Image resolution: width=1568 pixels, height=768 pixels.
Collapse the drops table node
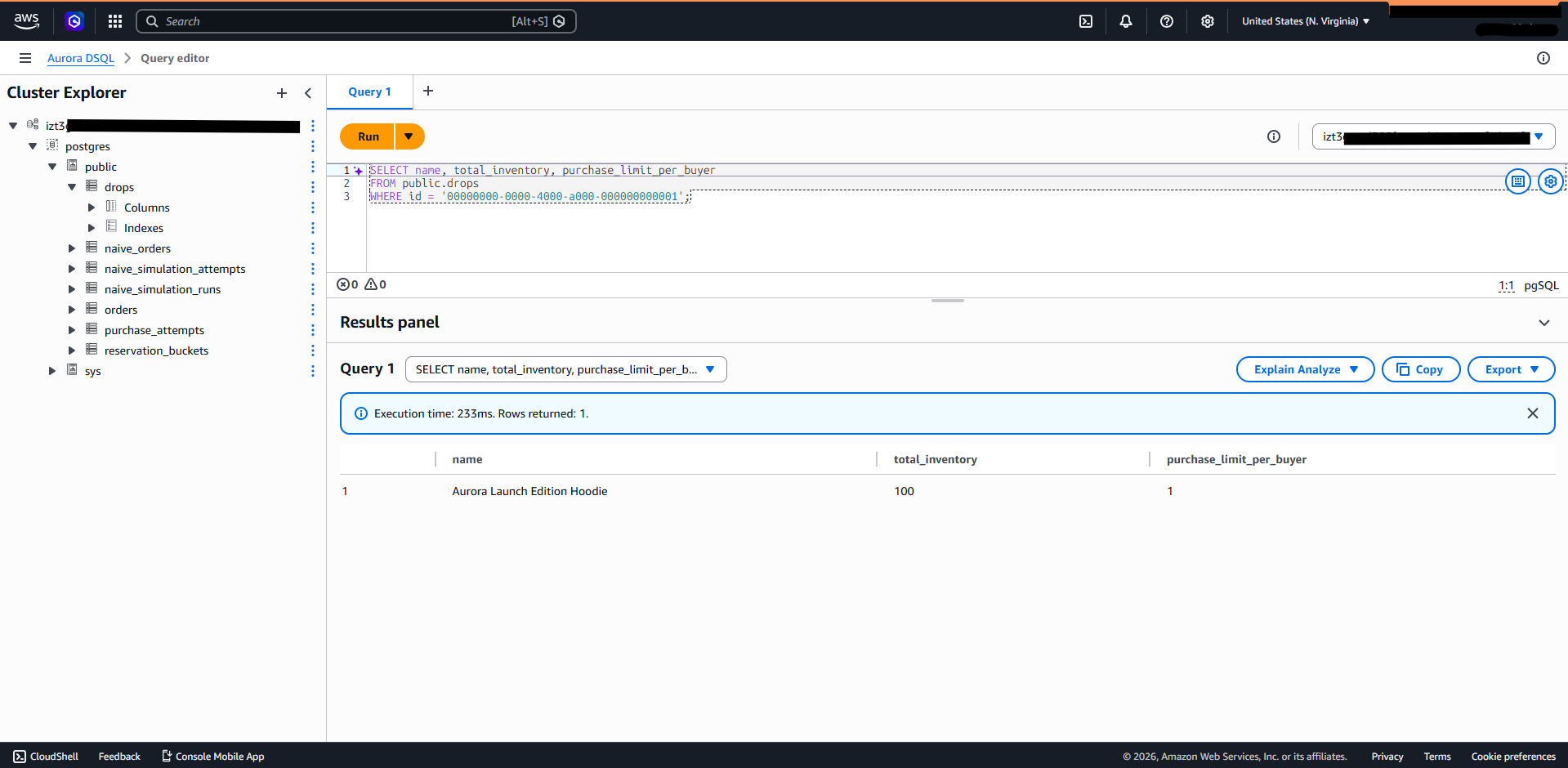(72, 187)
